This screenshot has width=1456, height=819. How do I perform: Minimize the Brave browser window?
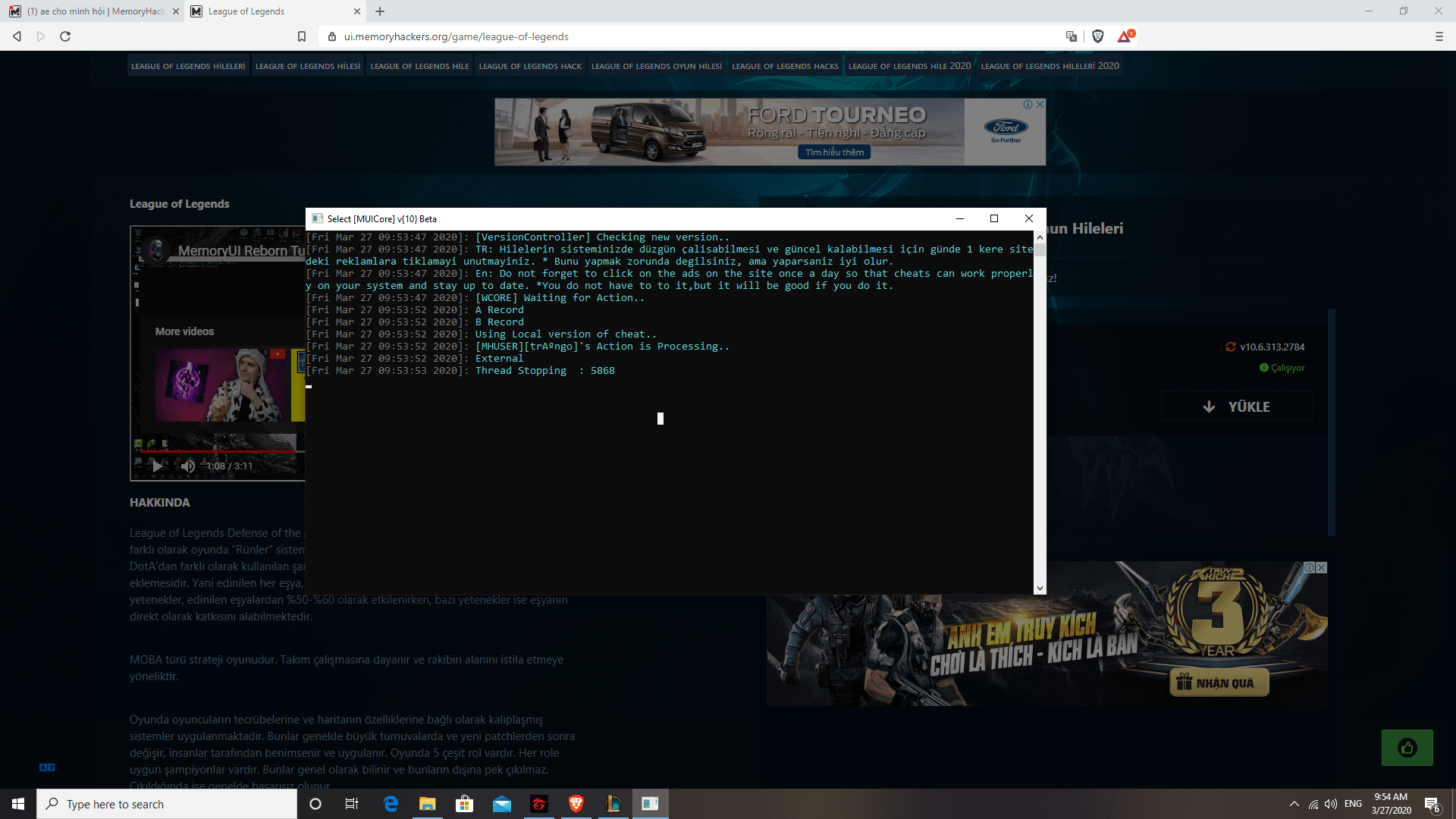tap(1369, 11)
